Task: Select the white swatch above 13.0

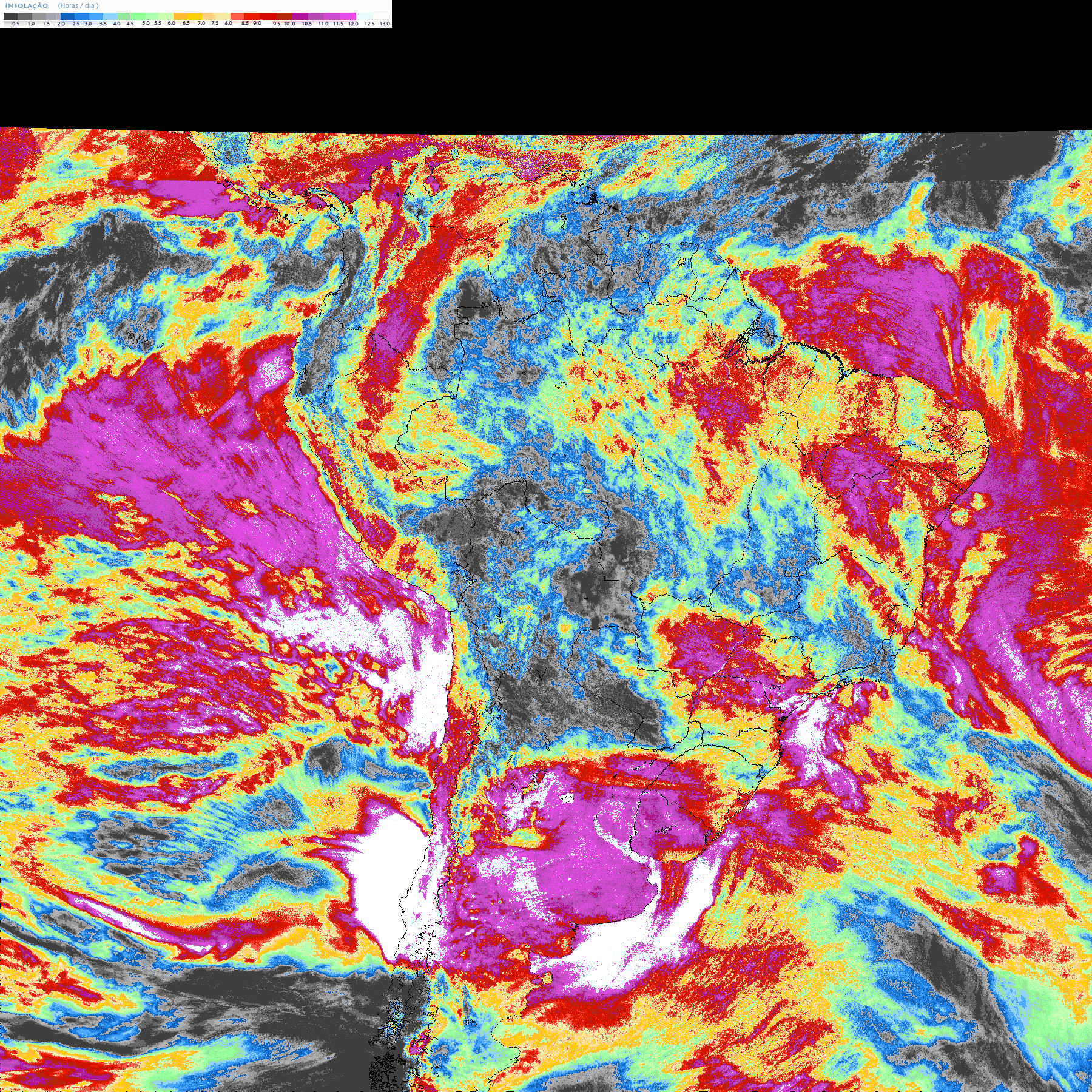Action: (x=381, y=16)
